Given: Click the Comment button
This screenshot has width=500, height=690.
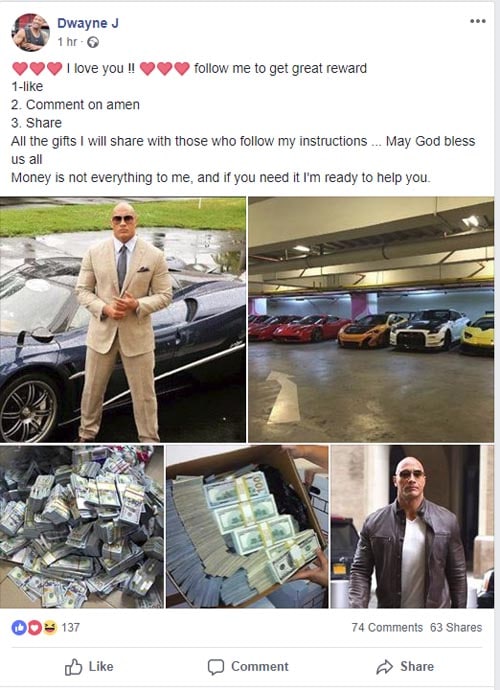Looking at the screenshot, I should [248, 667].
